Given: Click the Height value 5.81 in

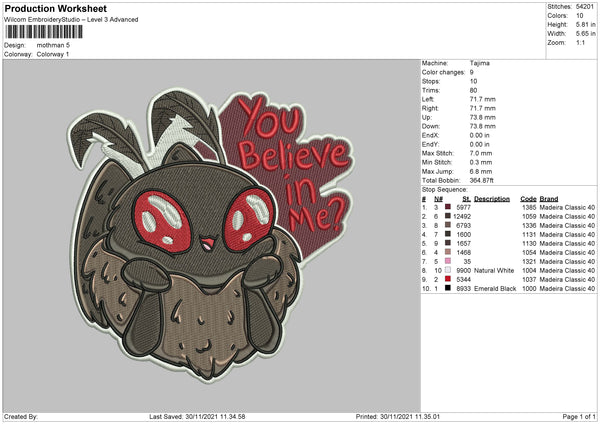Looking at the screenshot, I should [586, 24].
